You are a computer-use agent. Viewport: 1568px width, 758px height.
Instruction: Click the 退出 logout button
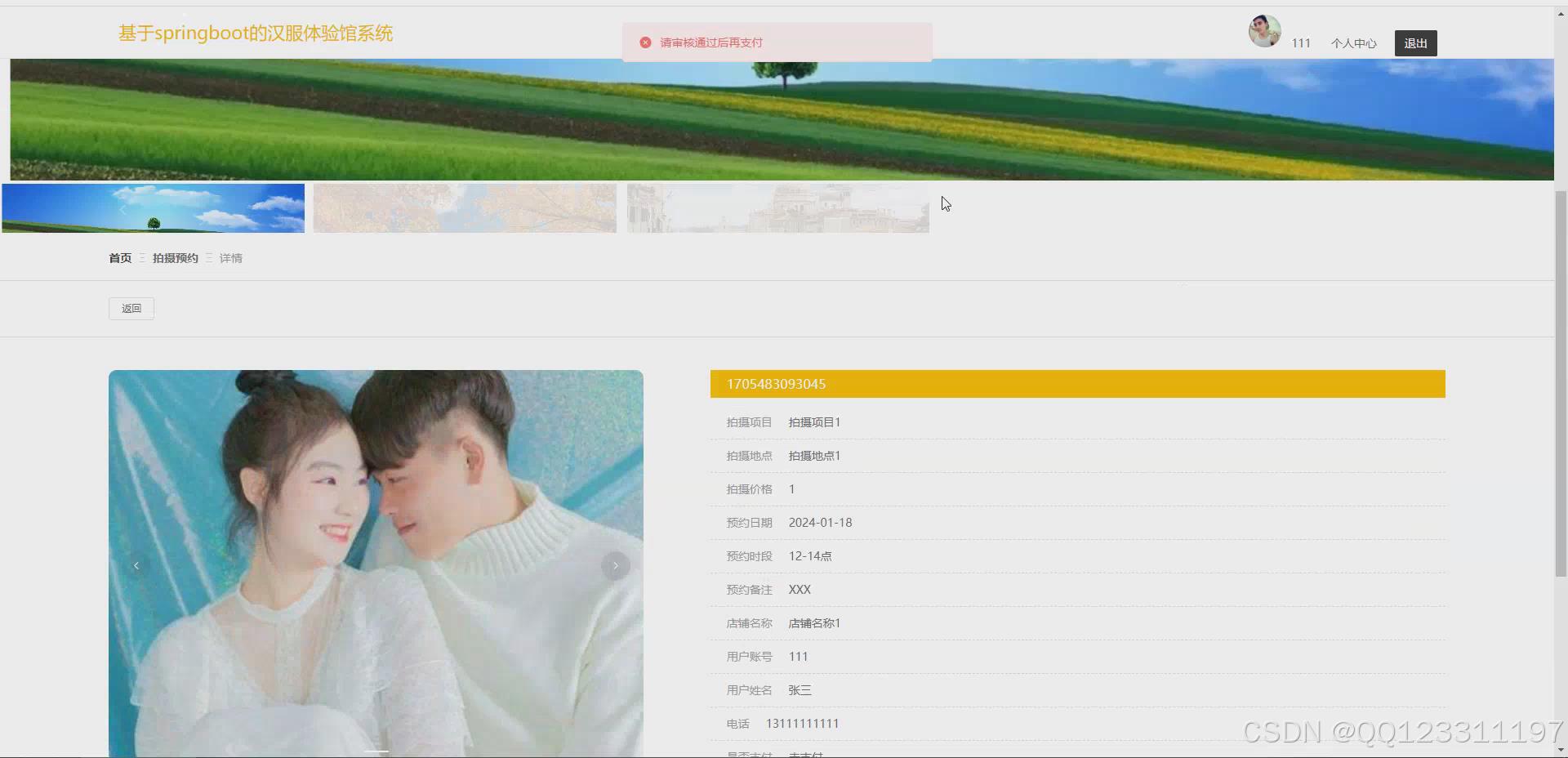point(1415,42)
